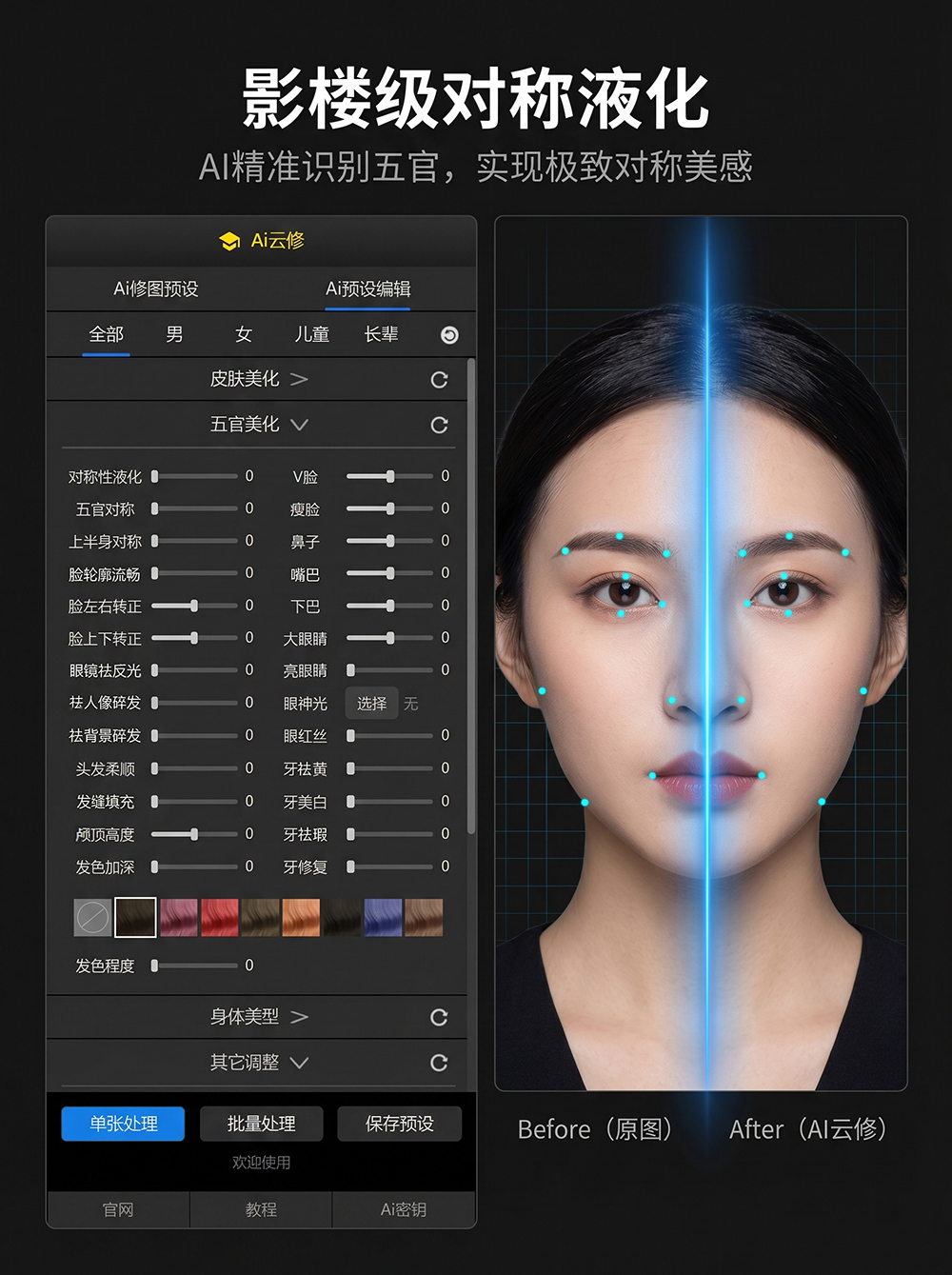Click the 脸轮廓流畅 slider handle

pos(154,573)
